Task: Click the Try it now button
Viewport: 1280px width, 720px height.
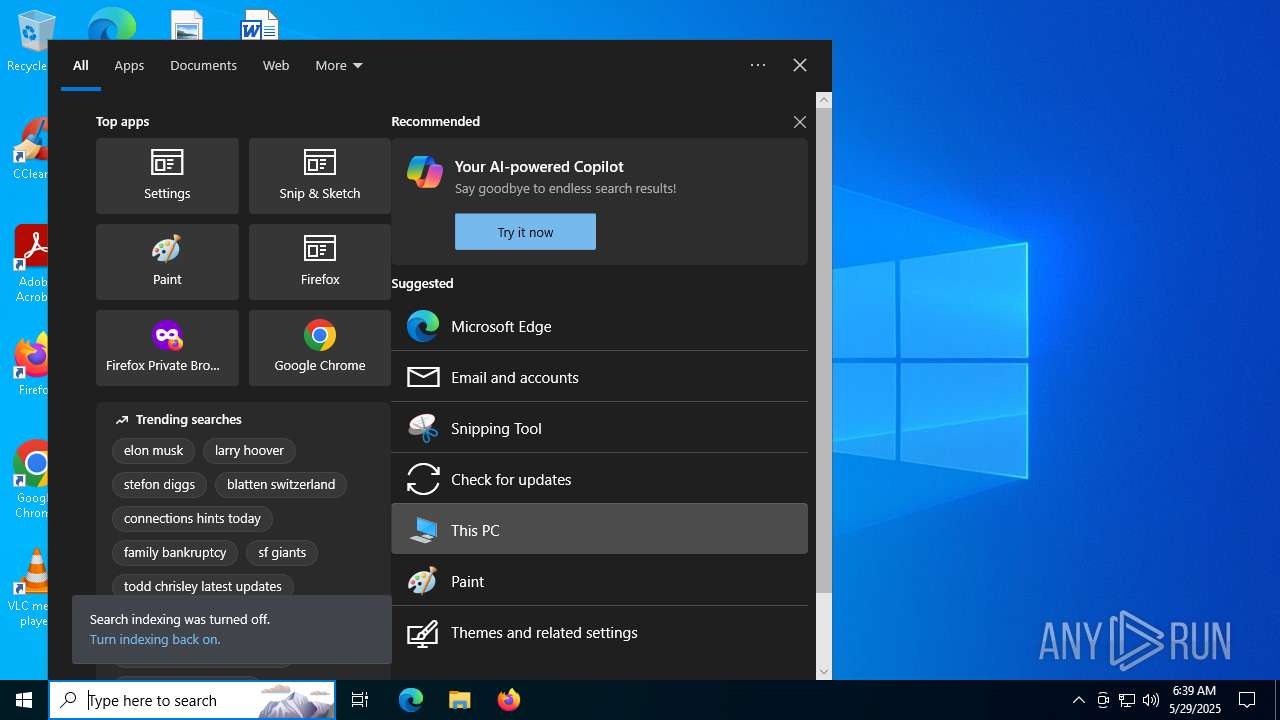Action: [525, 232]
